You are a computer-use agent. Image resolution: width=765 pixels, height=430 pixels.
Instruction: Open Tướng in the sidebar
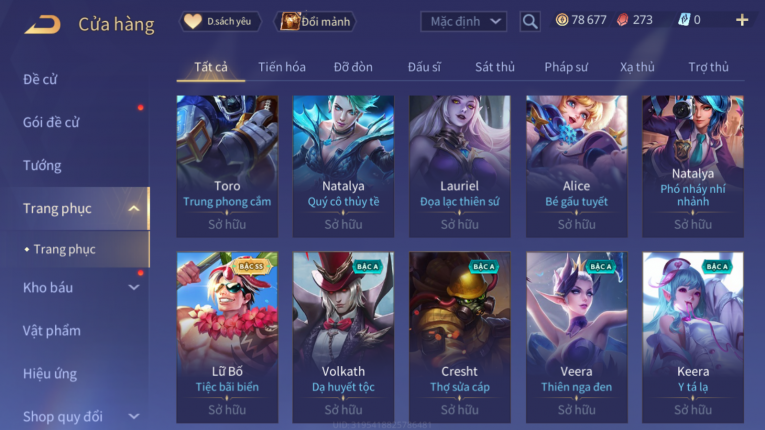(42, 165)
